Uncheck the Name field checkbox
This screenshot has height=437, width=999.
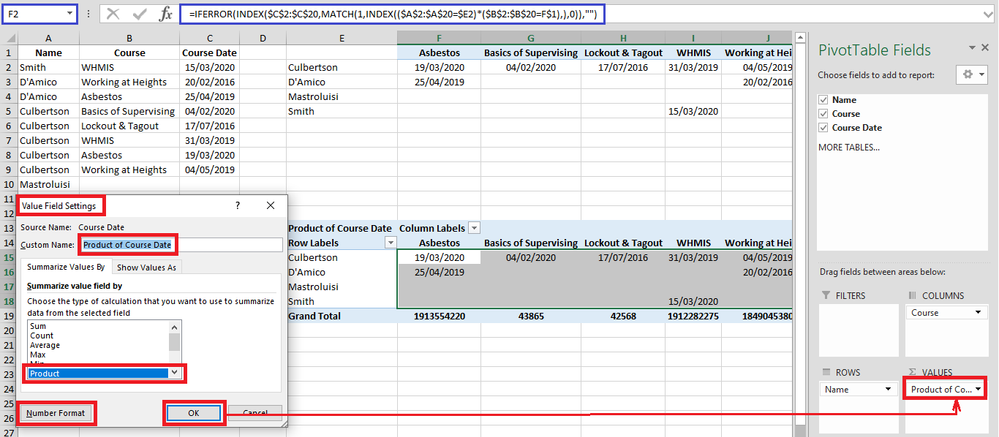coord(823,100)
